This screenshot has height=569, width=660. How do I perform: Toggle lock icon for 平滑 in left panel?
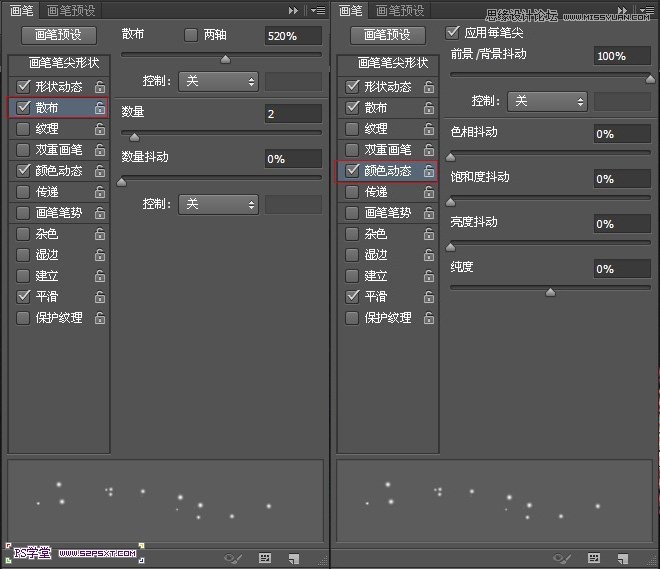click(100, 297)
